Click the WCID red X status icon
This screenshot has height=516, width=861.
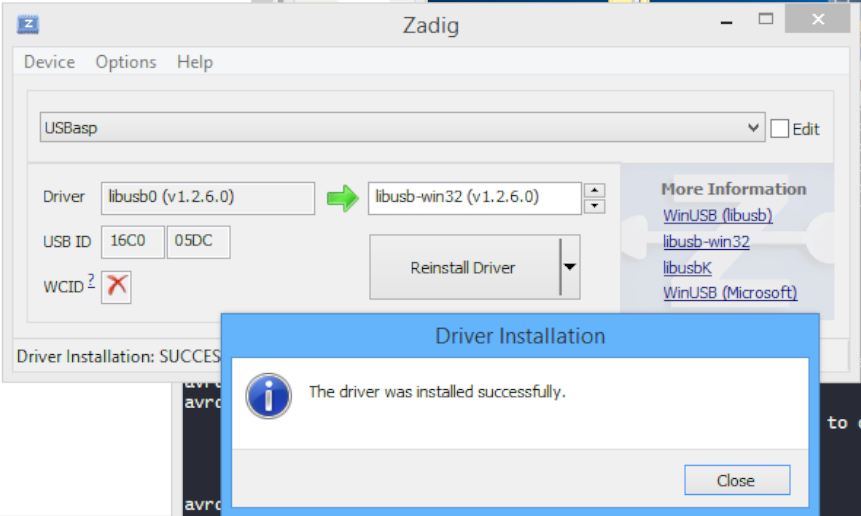point(116,286)
